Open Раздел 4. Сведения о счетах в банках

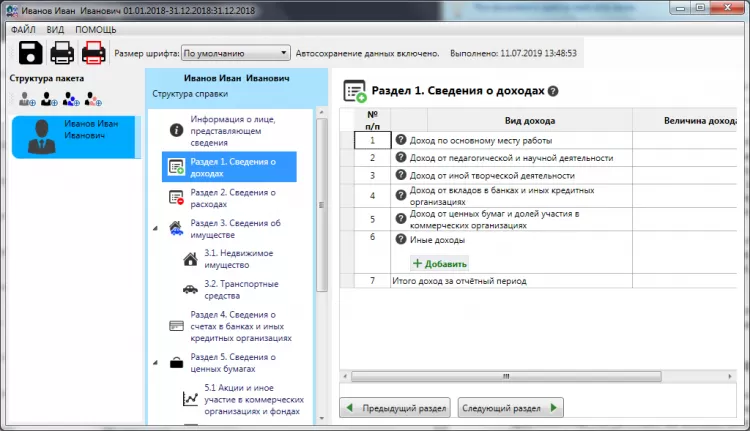(x=241, y=326)
